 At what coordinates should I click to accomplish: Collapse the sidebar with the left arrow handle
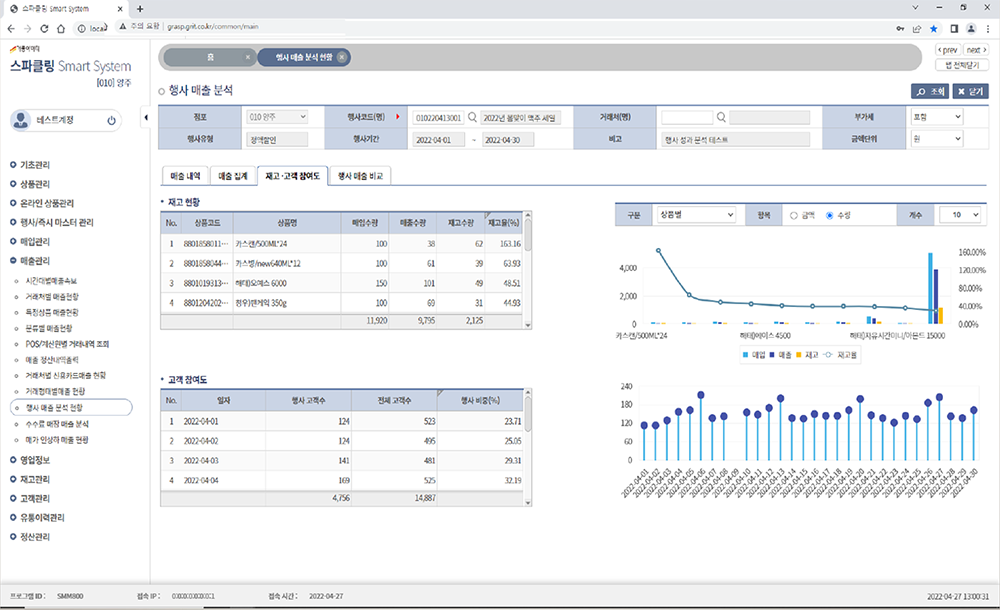pos(146,117)
